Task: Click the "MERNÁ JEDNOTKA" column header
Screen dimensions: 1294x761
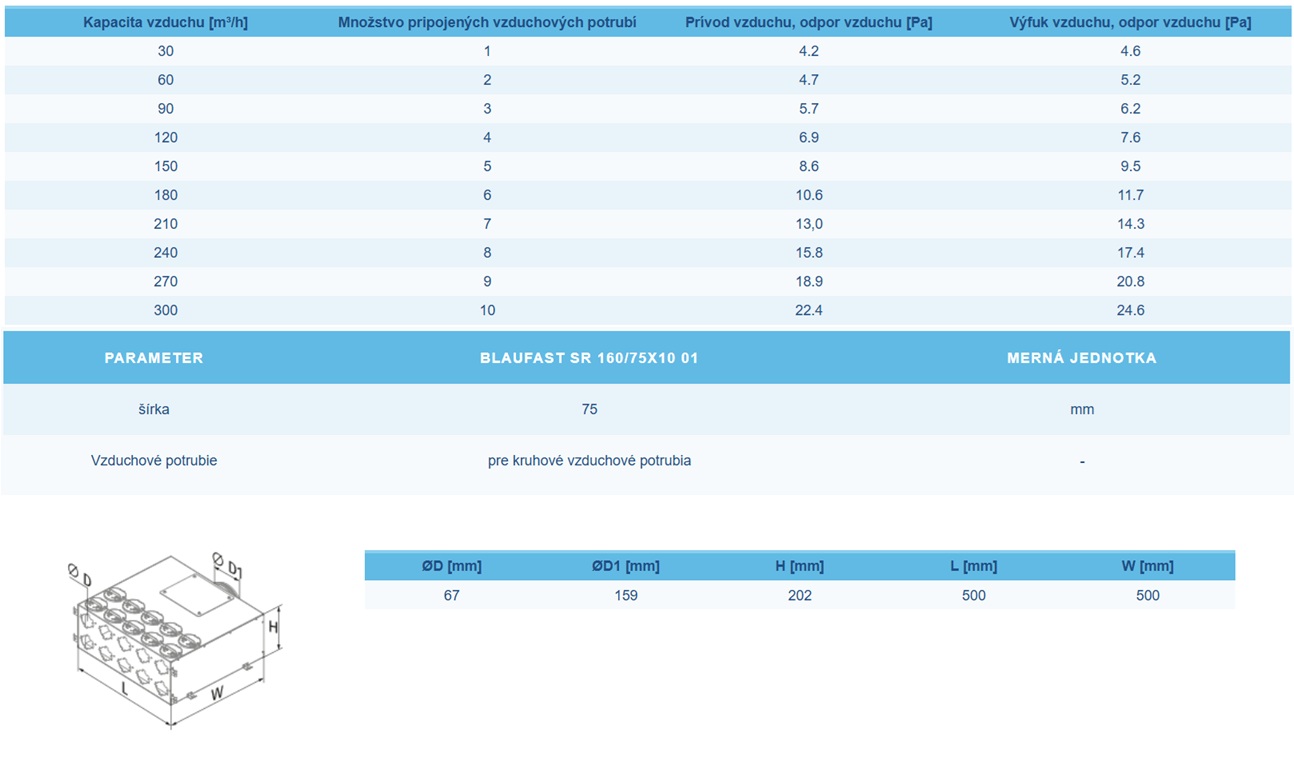Action: [x=1081, y=358]
